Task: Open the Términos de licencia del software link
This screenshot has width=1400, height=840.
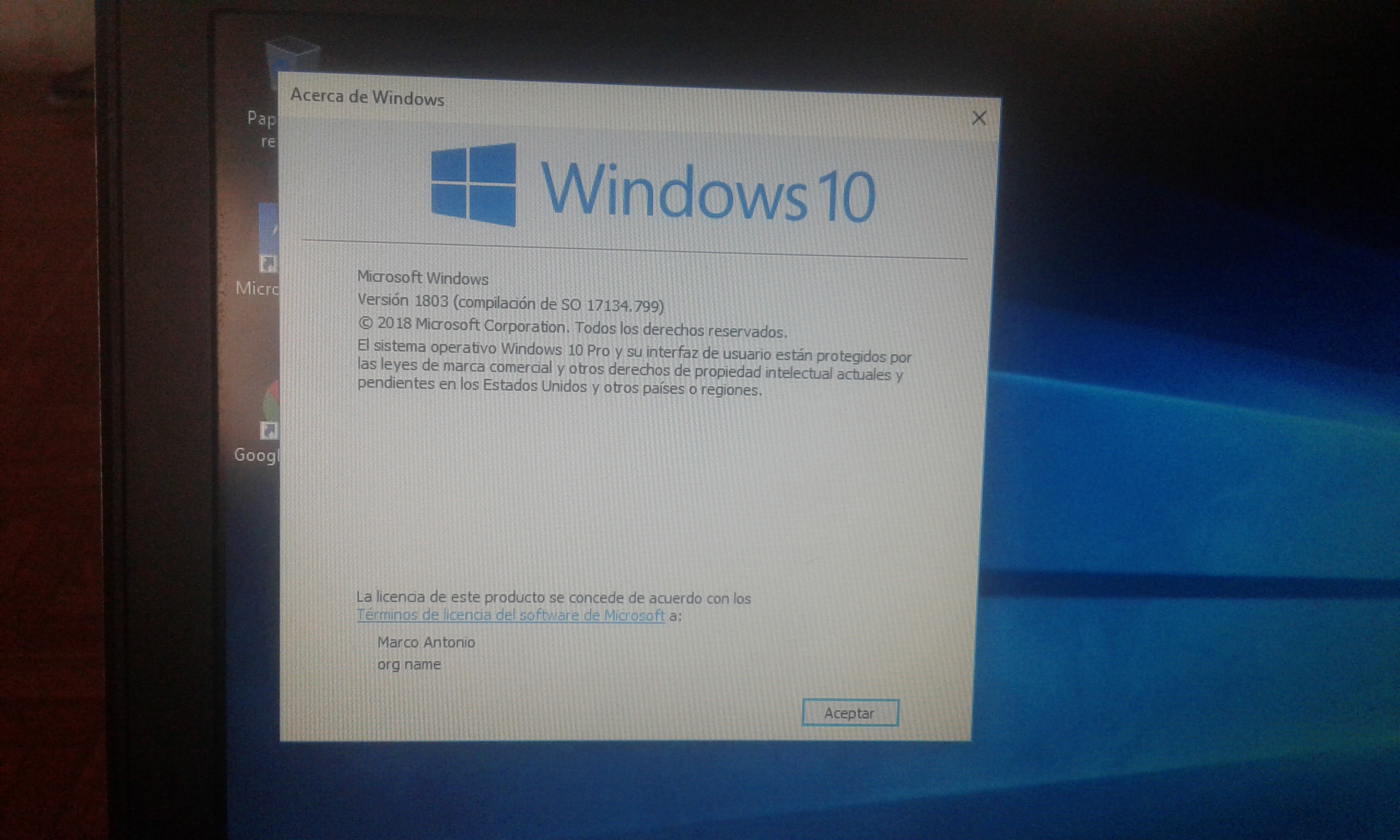Action: coord(510,615)
